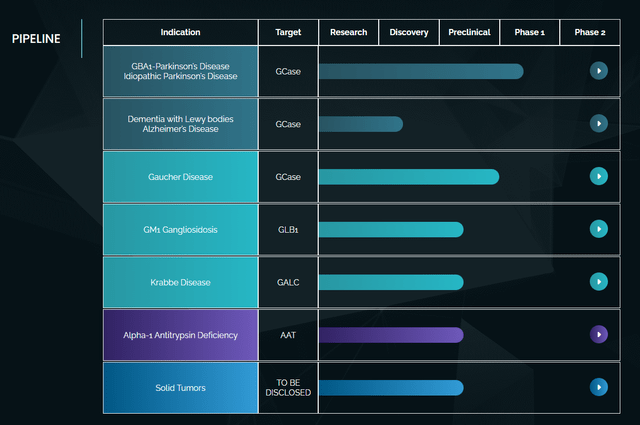Select the Preclinical stage header
The image size is (640, 425).
[x=469, y=32]
